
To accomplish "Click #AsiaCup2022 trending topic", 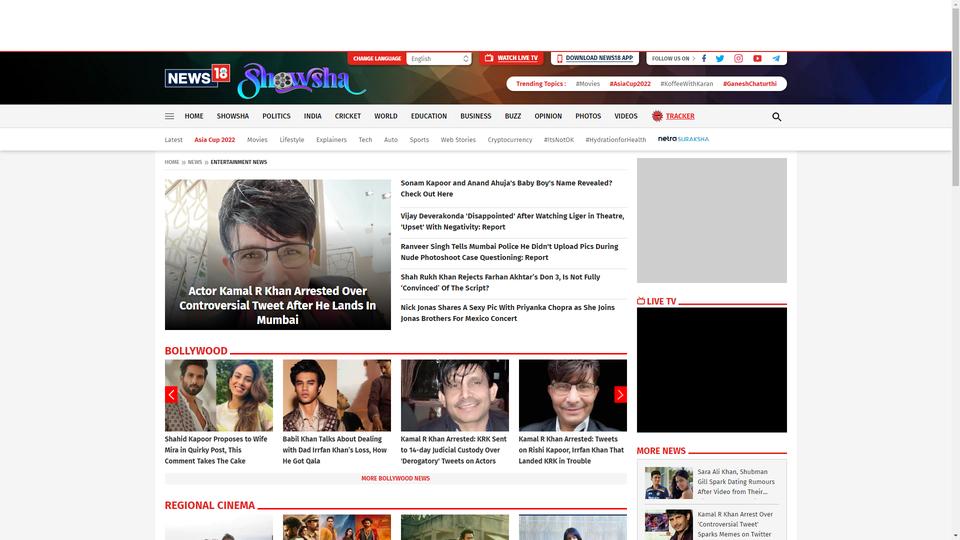I will point(630,84).
